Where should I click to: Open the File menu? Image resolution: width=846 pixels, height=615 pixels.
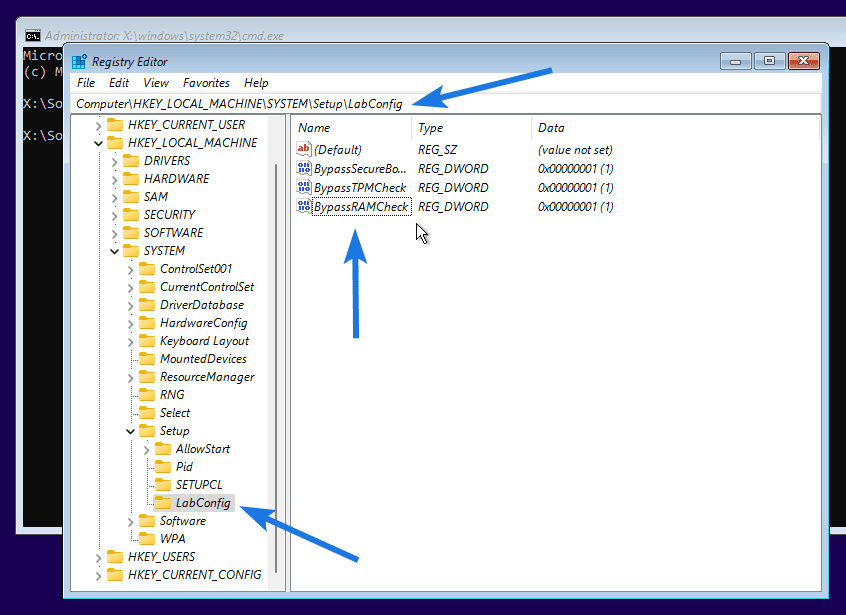86,83
